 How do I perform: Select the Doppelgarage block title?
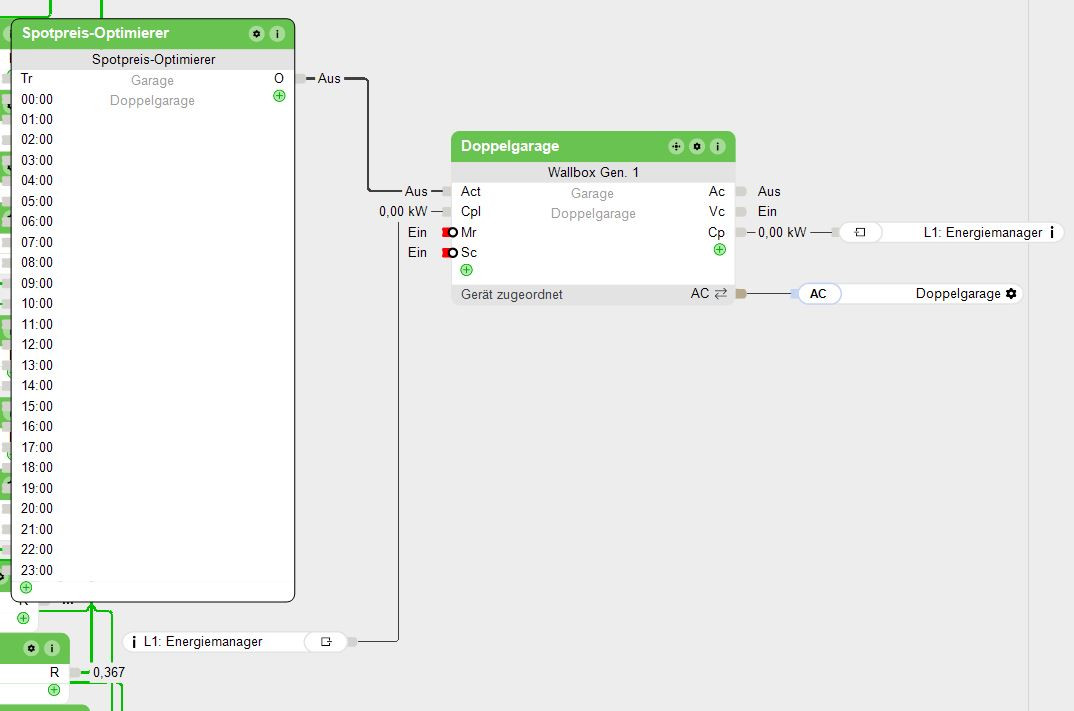(510, 146)
